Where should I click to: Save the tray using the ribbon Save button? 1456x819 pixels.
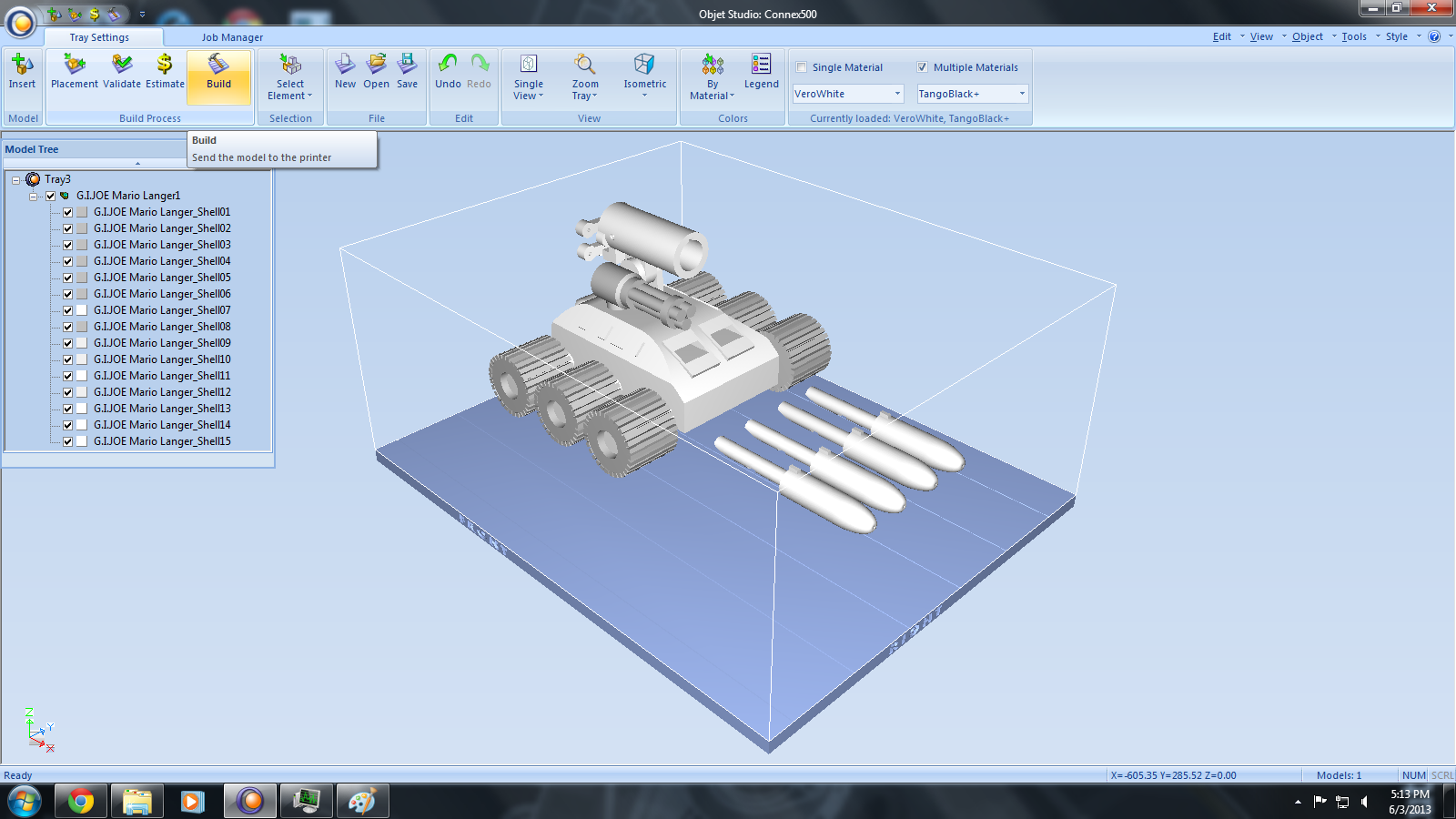tap(408, 72)
